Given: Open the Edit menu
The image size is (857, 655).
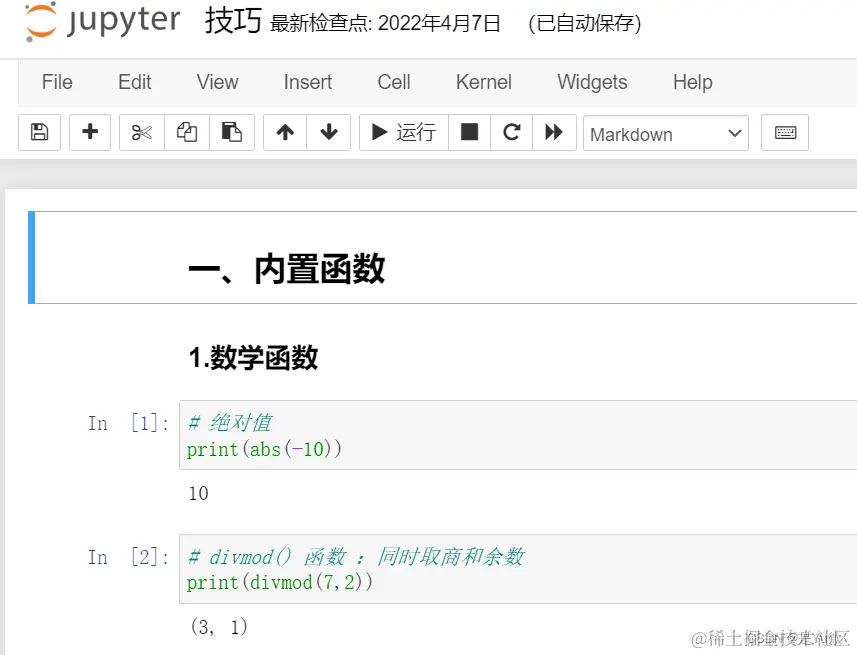Looking at the screenshot, I should pos(134,83).
